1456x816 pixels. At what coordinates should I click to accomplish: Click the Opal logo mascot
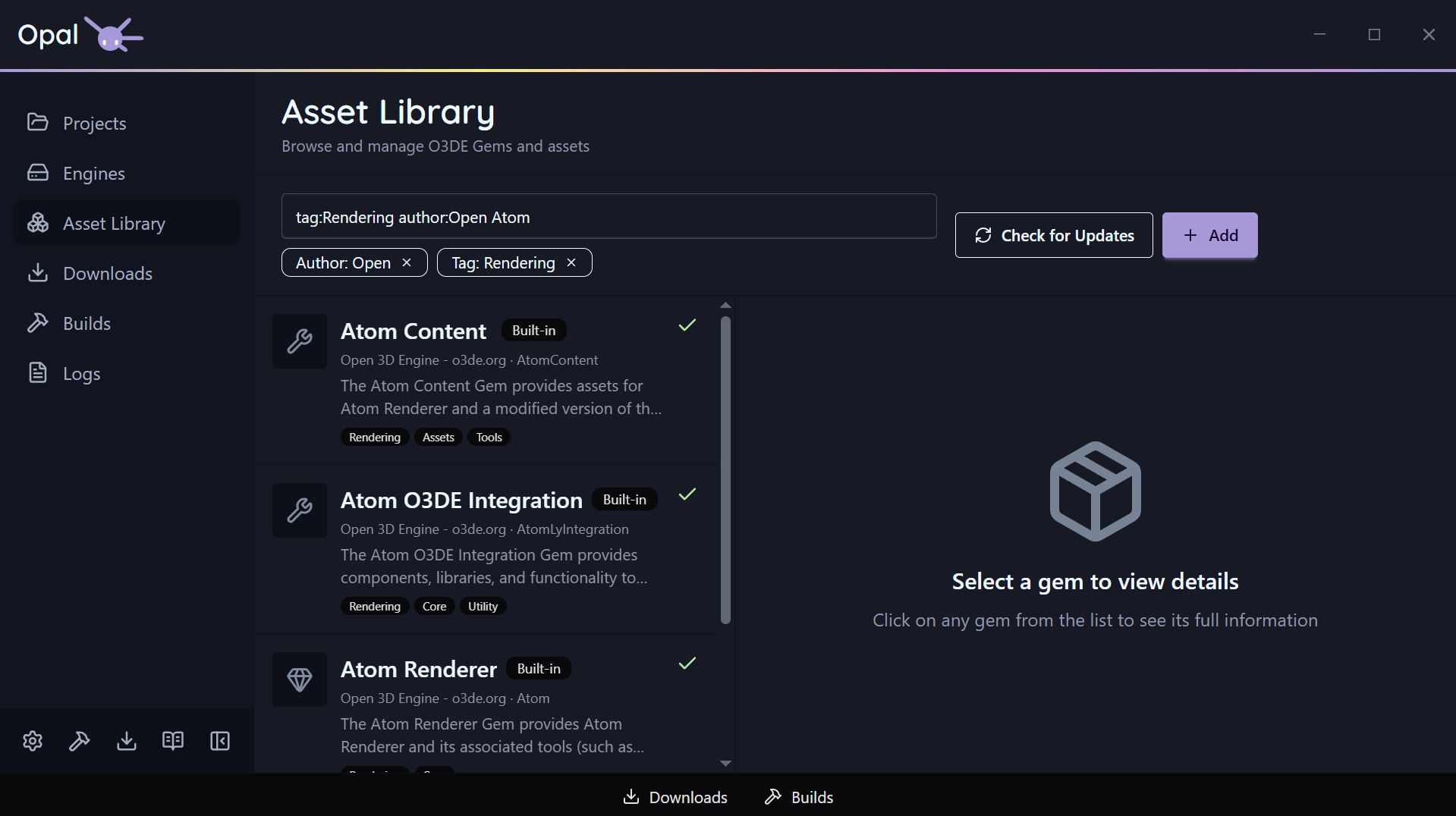(x=114, y=34)
